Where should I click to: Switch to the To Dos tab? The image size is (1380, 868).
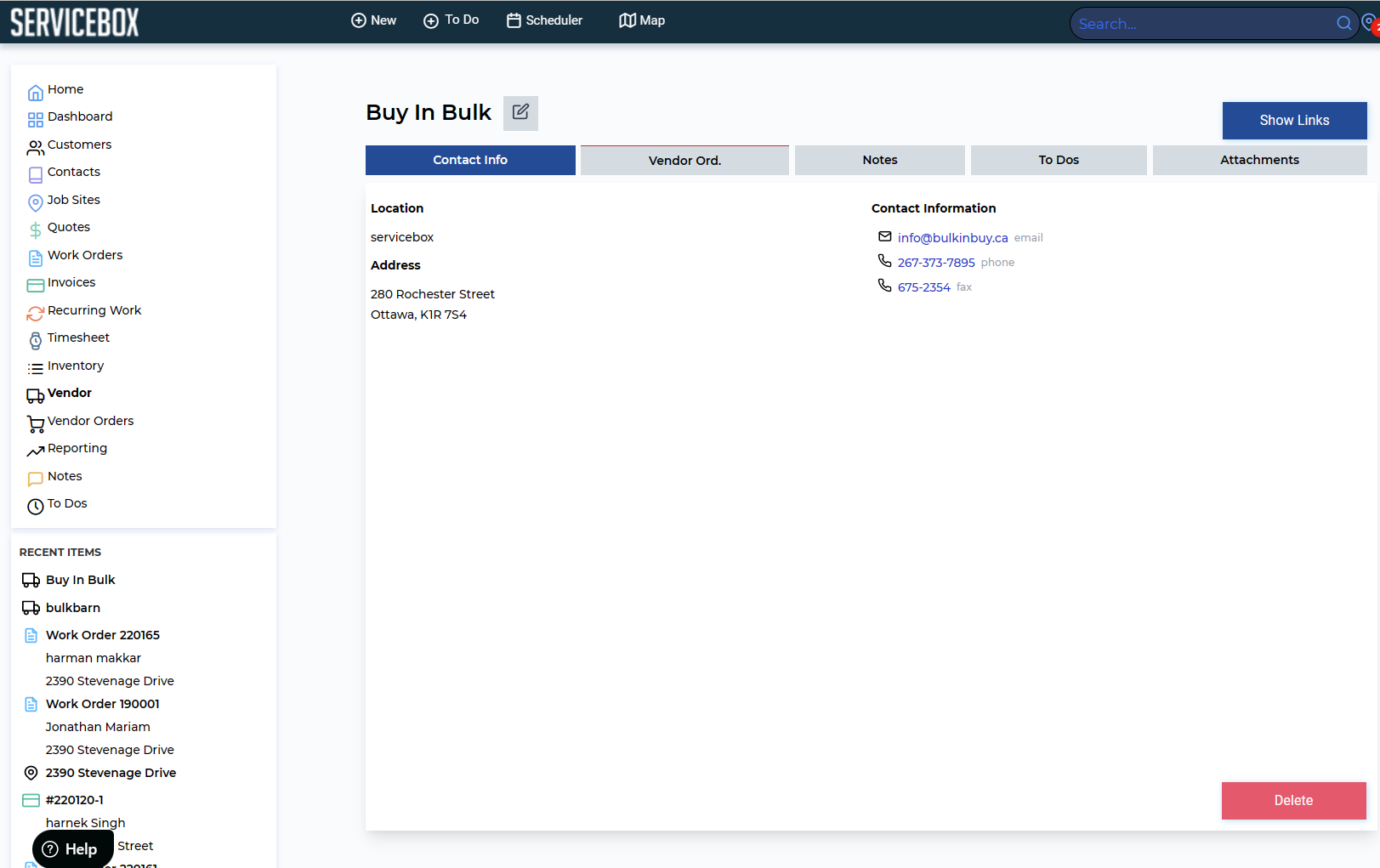point(1059,160)
